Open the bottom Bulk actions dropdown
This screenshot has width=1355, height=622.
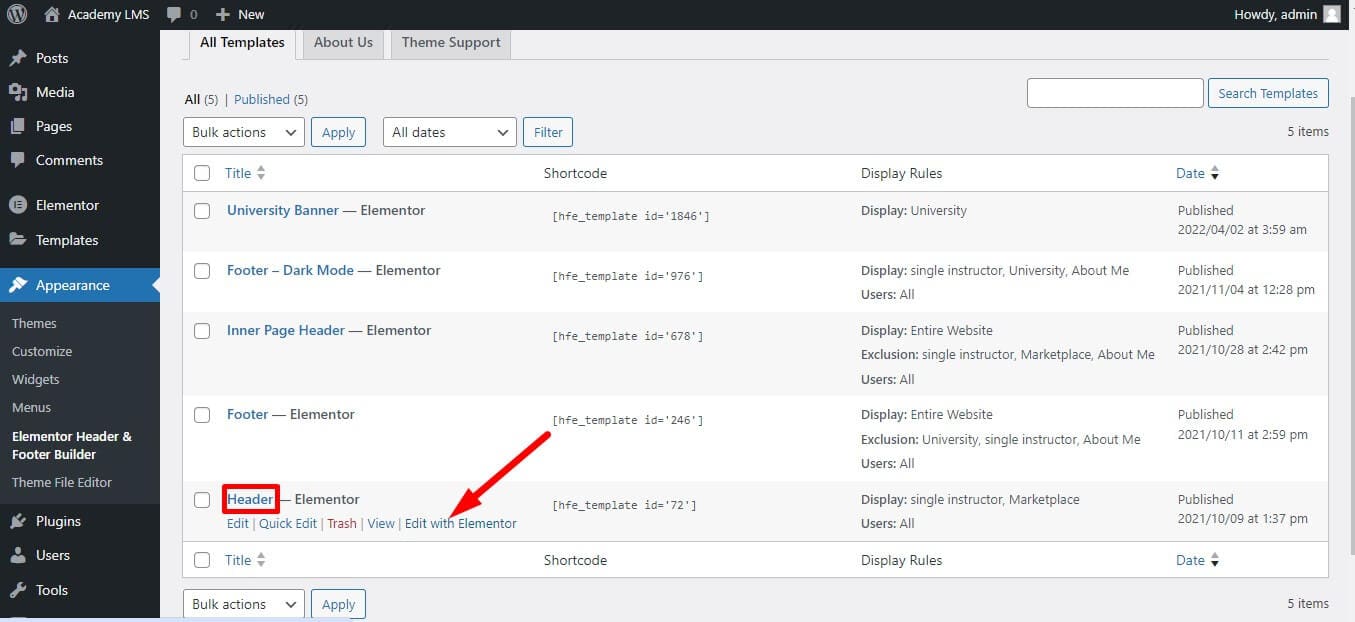click(244, 604)
